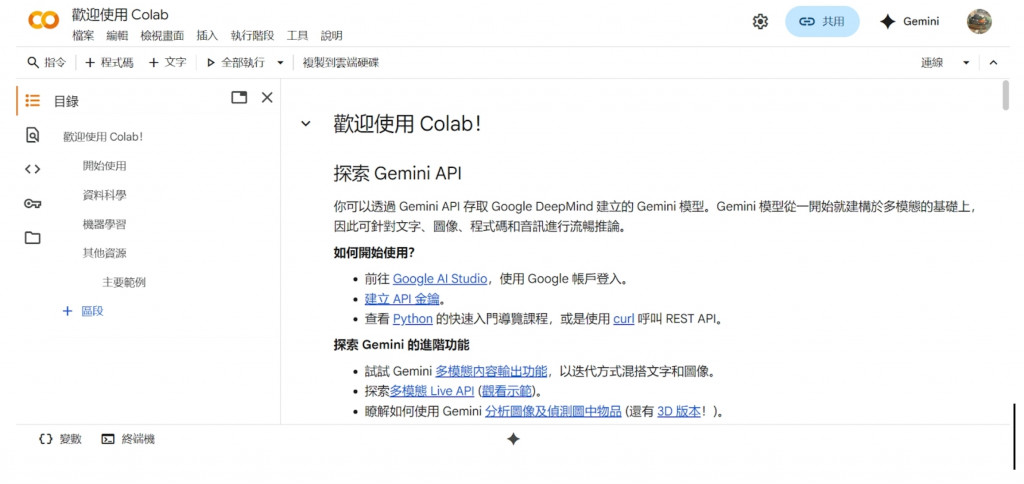Open the 建立 API 金鑰 link
1024x484 pixels.
pyautogui.click(x=402, y=299)
